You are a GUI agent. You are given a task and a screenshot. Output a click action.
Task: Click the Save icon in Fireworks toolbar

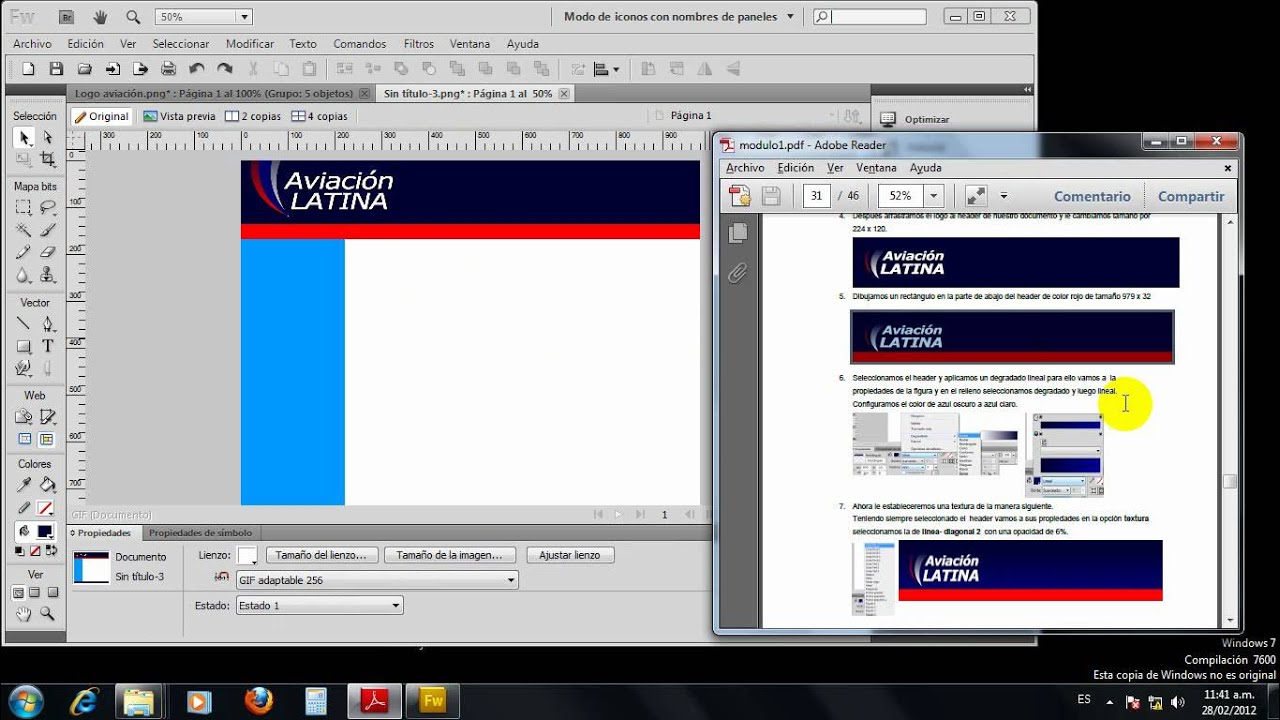[56, 69]
